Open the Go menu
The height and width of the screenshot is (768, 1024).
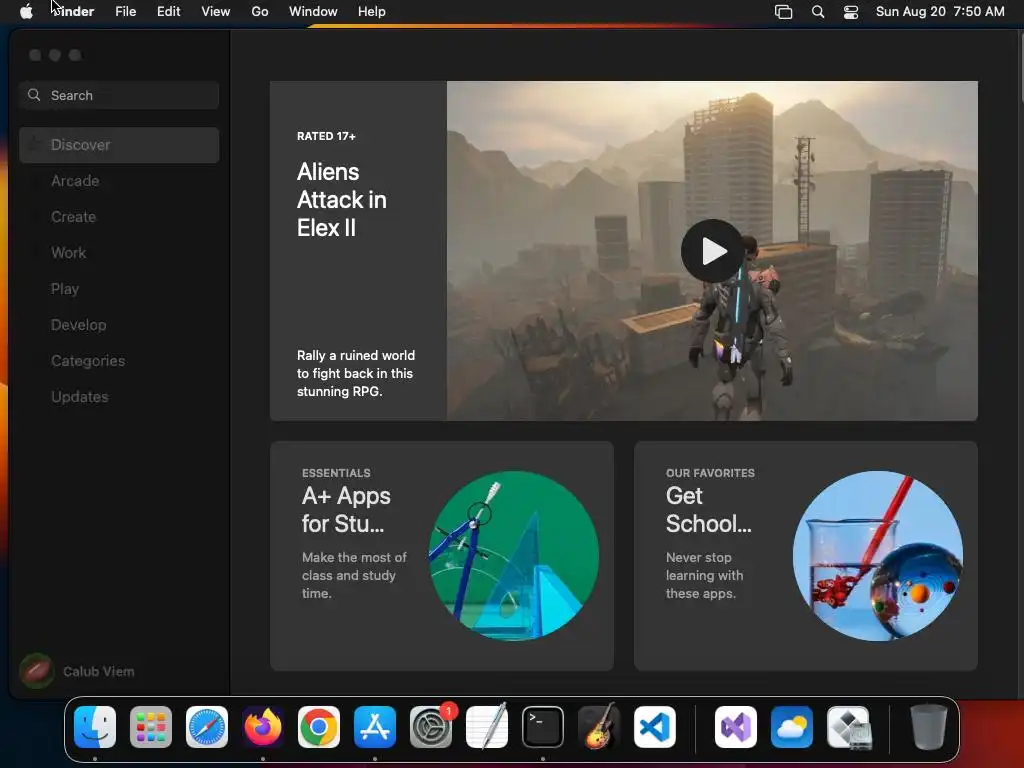(260, 12)
